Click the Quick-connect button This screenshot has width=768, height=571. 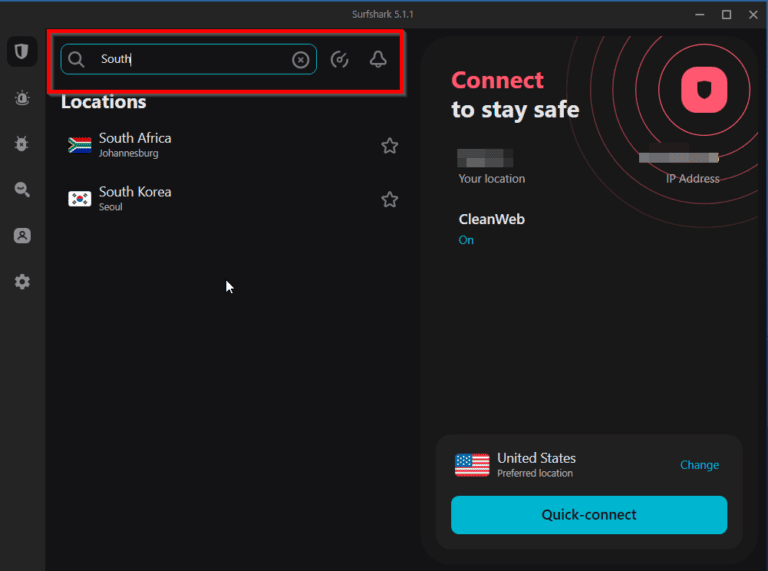coord(589,515)
